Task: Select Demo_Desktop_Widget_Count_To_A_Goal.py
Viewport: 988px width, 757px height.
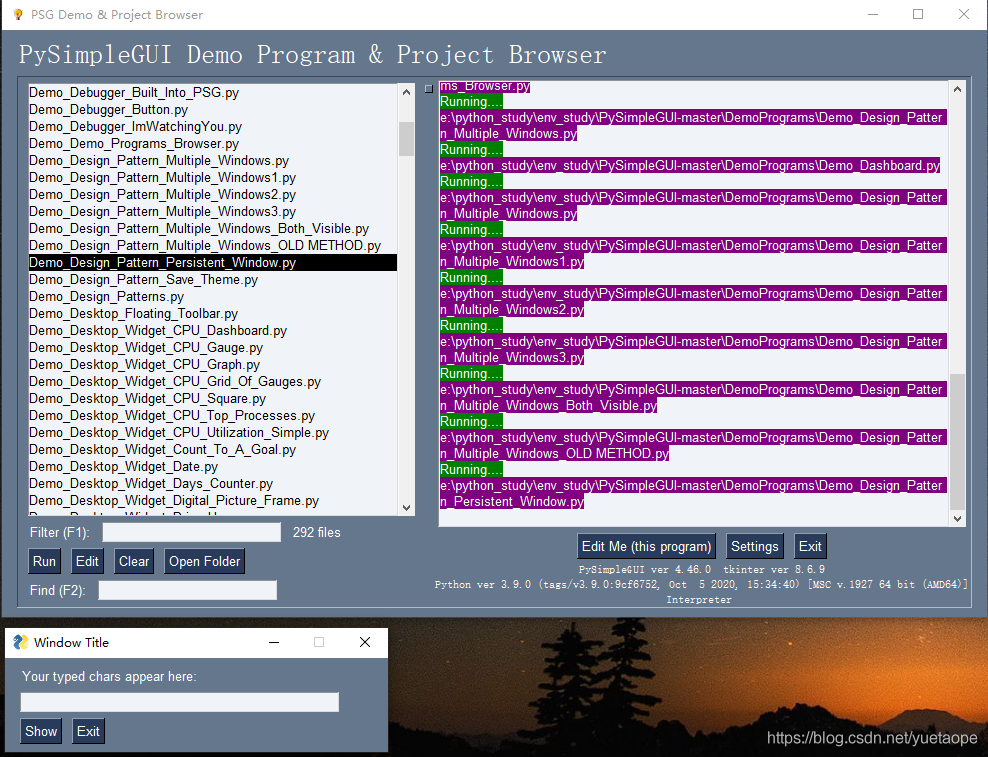Action: click(213, 450)
